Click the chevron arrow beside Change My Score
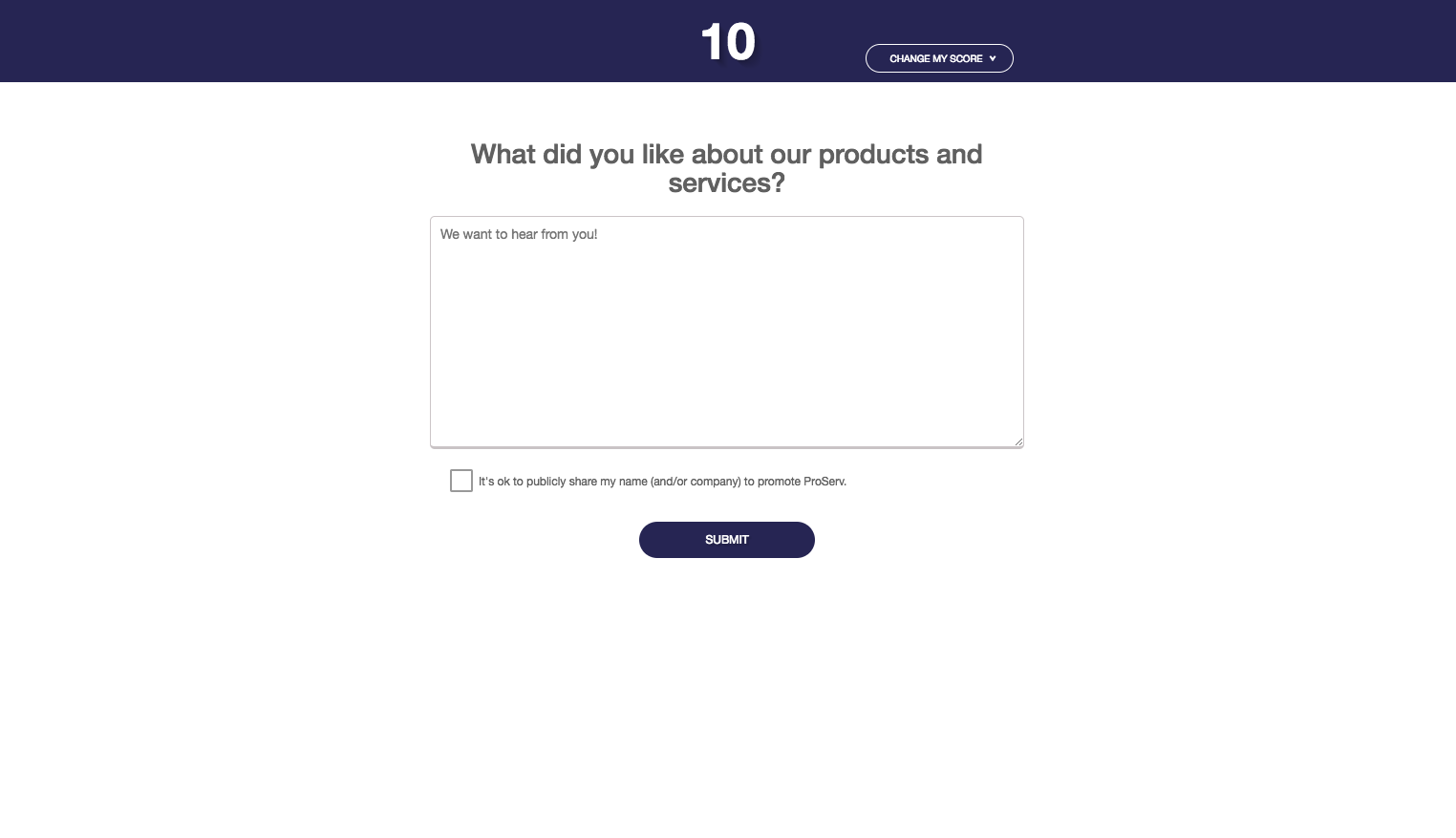1456x838 pixels. (993, 59)
